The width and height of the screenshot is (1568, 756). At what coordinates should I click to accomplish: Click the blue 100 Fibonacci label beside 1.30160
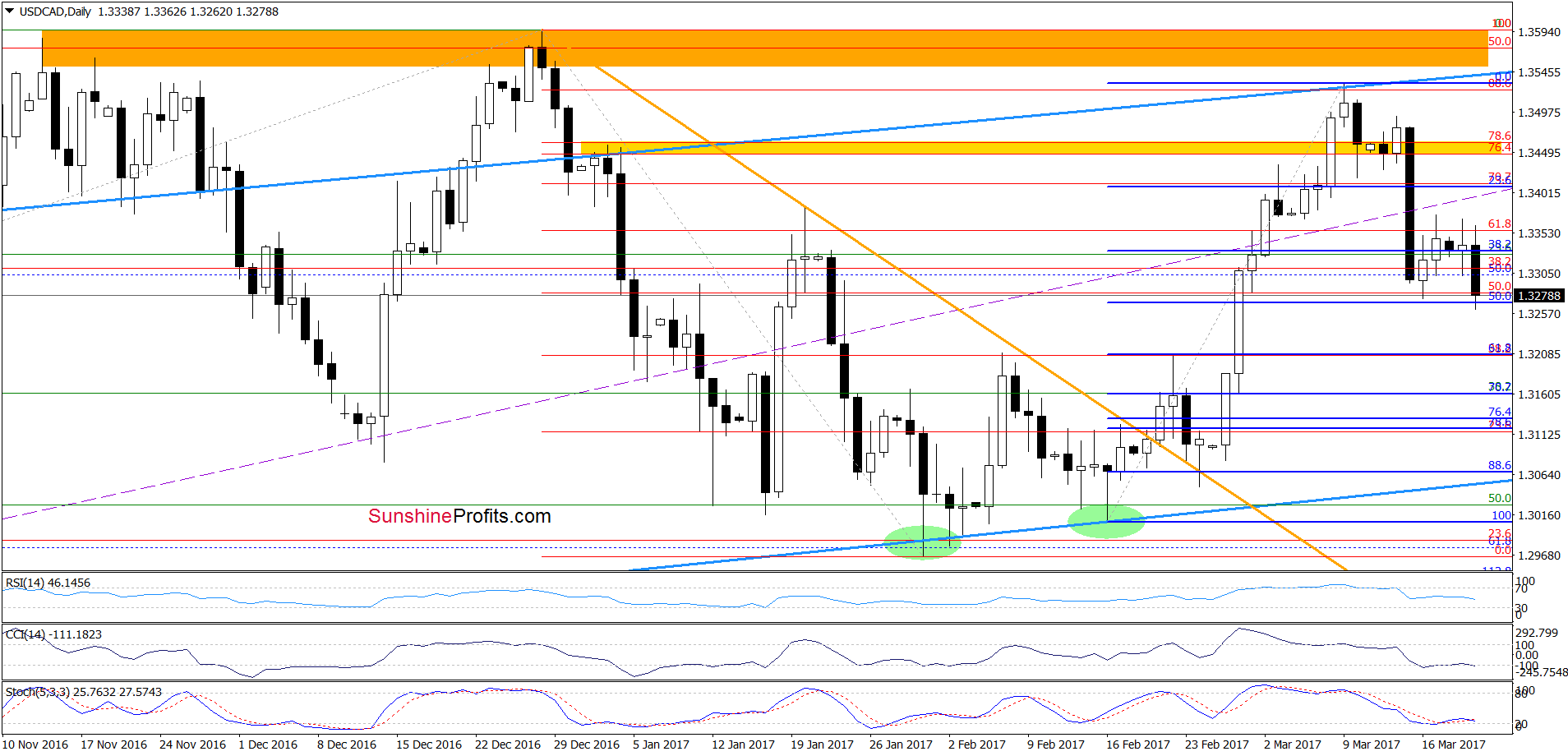[x=1502, y=515]
